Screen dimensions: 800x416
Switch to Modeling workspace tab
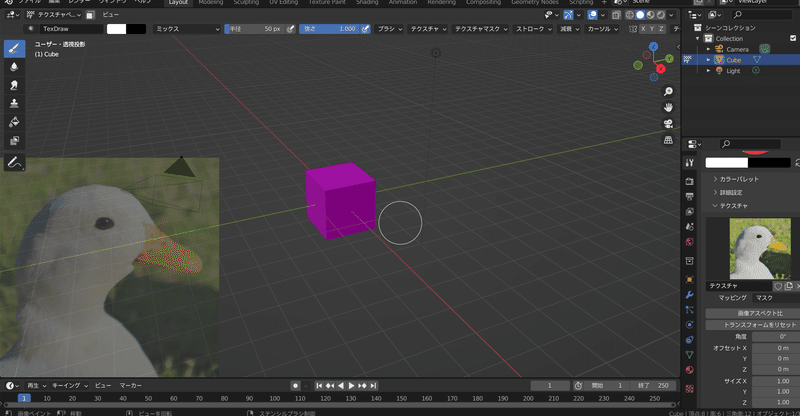[x=211, y=3]
